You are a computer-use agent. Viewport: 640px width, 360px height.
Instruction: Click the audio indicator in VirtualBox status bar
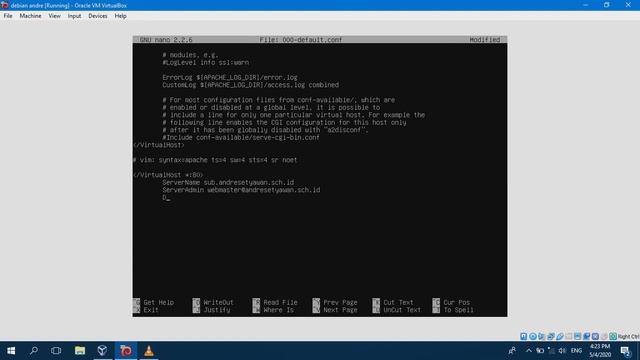pyautogui.click(x=542, y=336)
